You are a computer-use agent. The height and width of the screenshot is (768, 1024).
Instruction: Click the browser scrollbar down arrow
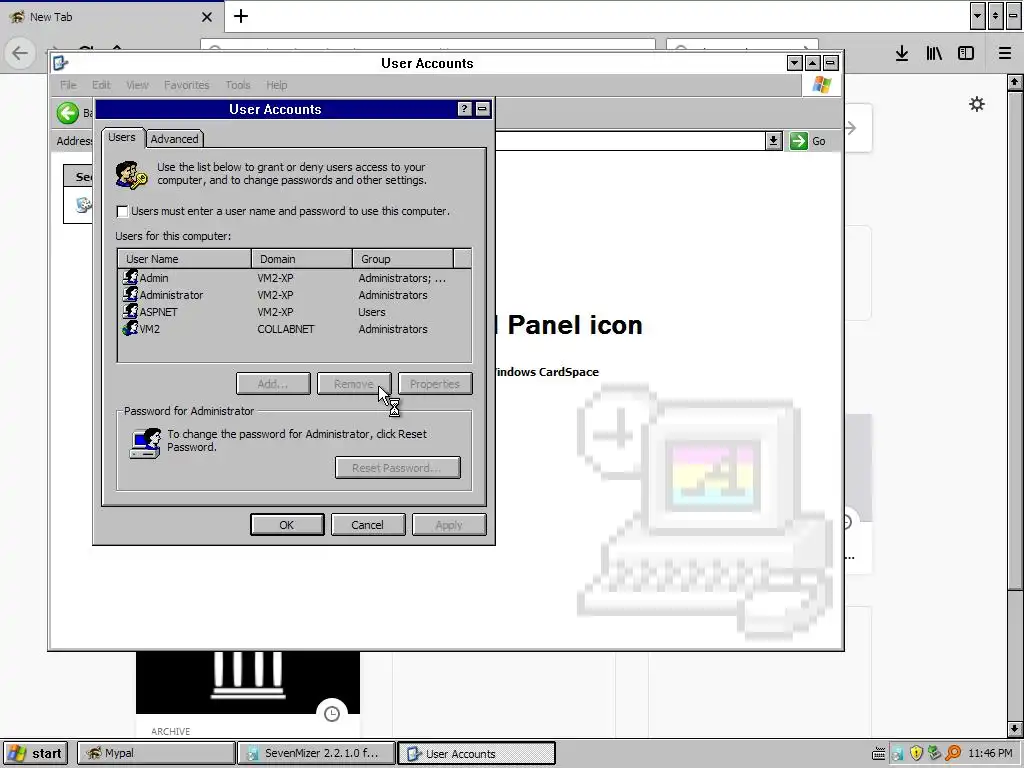point(1015,728)
